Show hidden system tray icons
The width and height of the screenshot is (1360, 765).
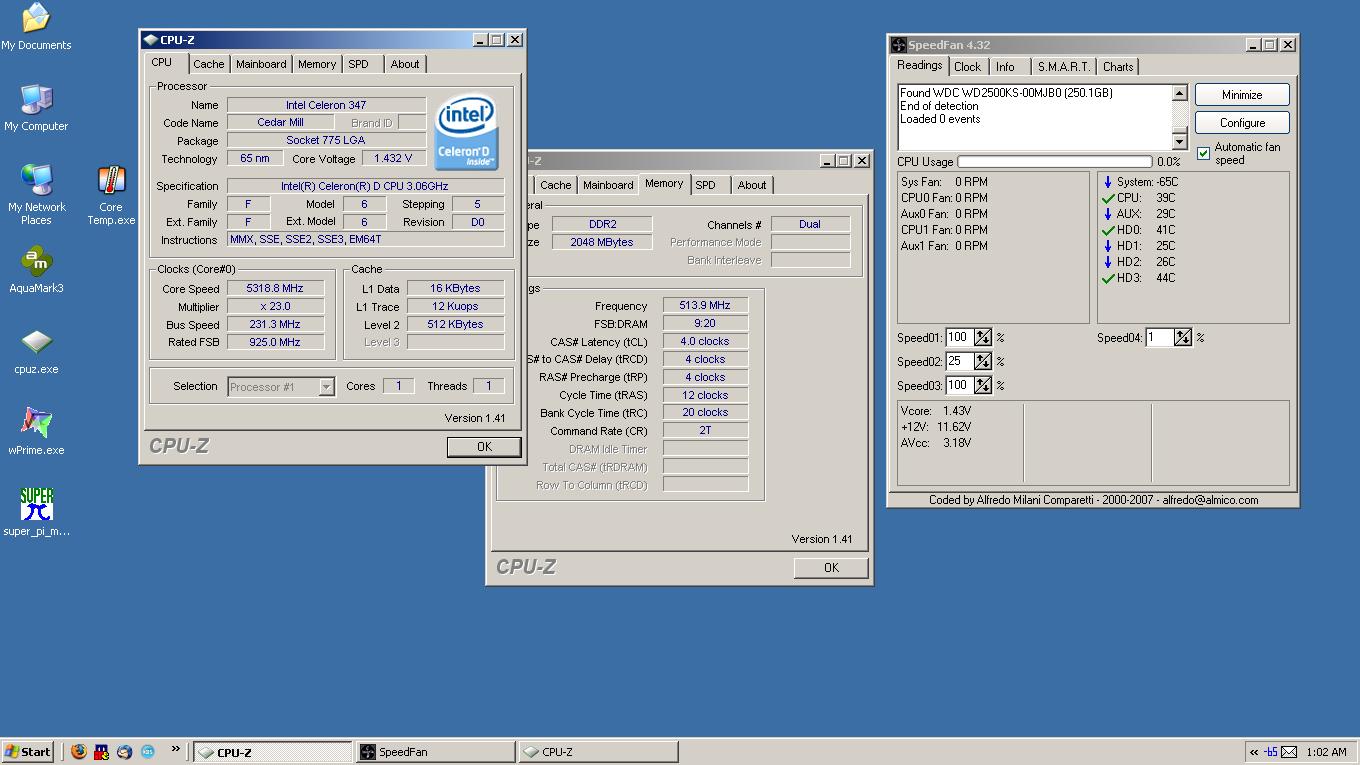[1254, 752]
